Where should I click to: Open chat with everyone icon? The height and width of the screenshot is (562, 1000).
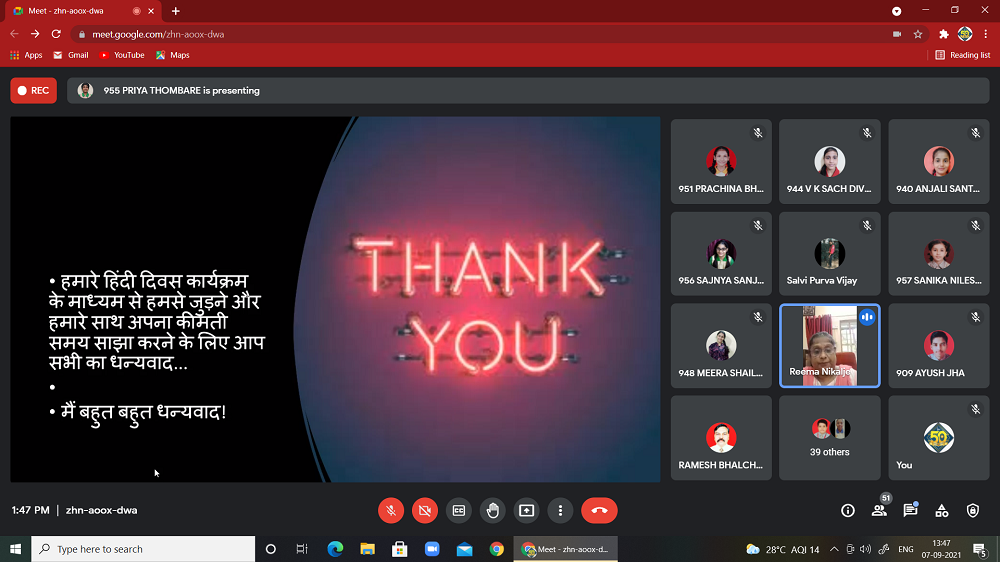(910, 510)
